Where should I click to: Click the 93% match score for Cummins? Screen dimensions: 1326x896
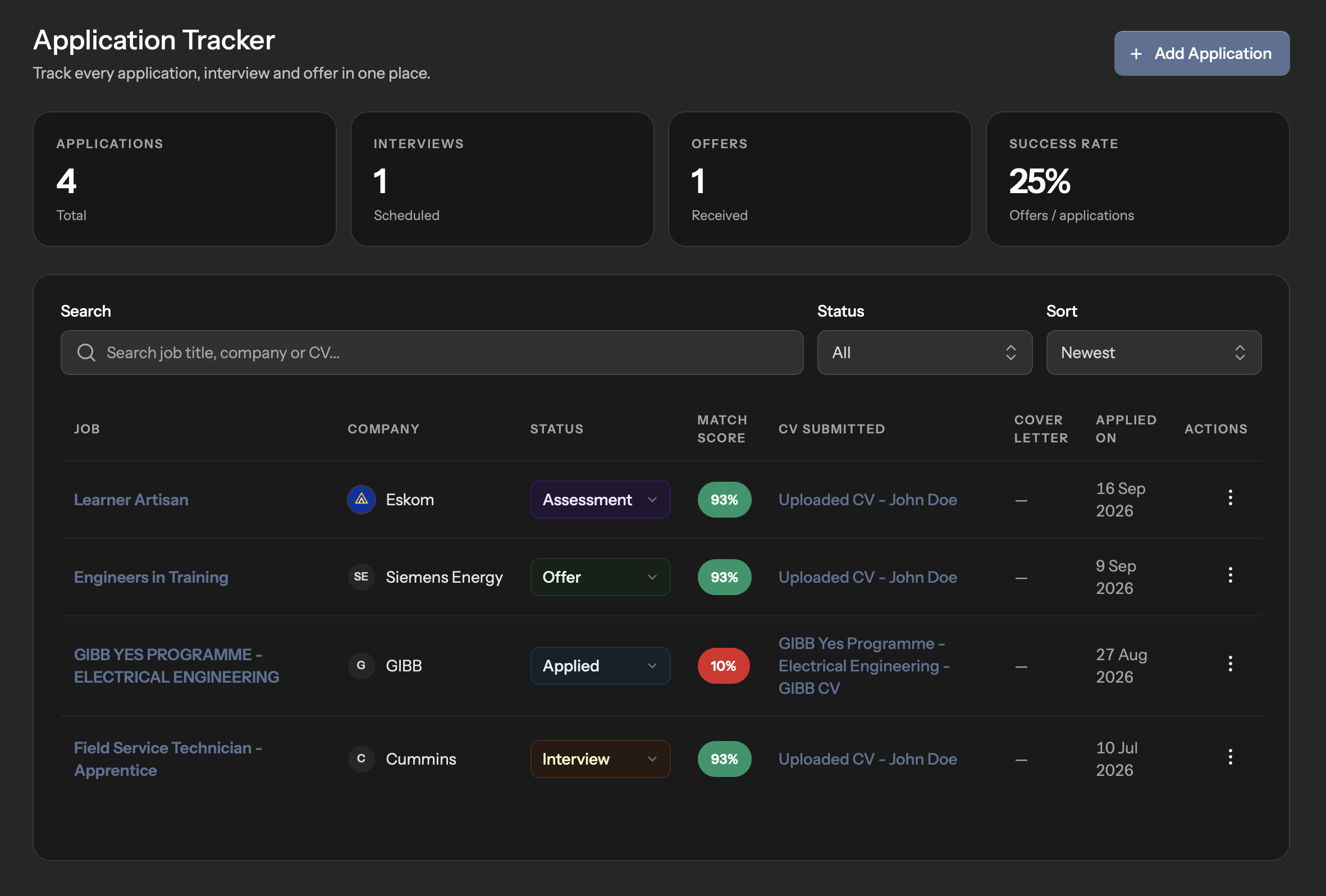tap(724, 759)
